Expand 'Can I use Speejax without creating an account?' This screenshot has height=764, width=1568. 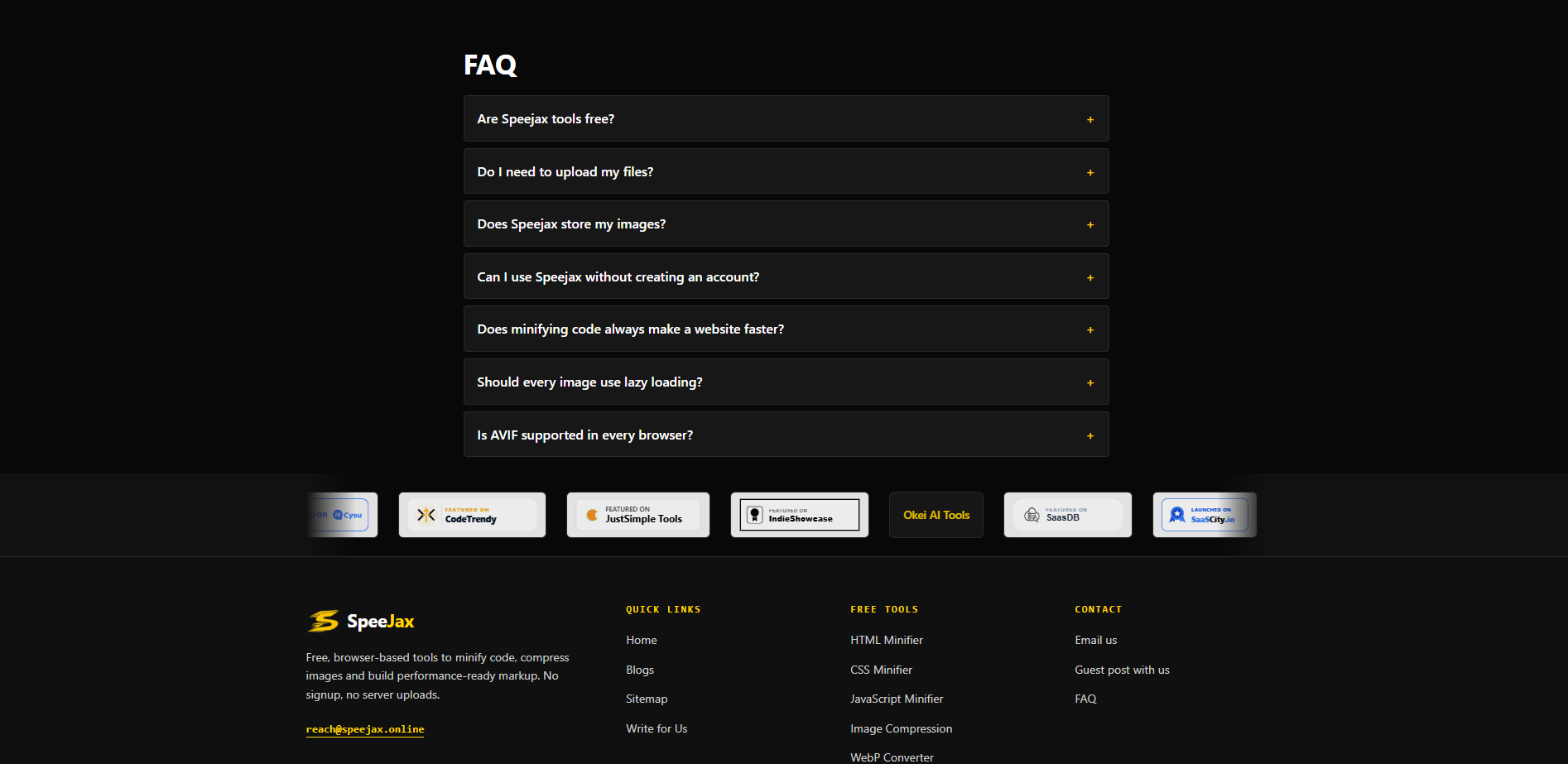tap(786, 276)
